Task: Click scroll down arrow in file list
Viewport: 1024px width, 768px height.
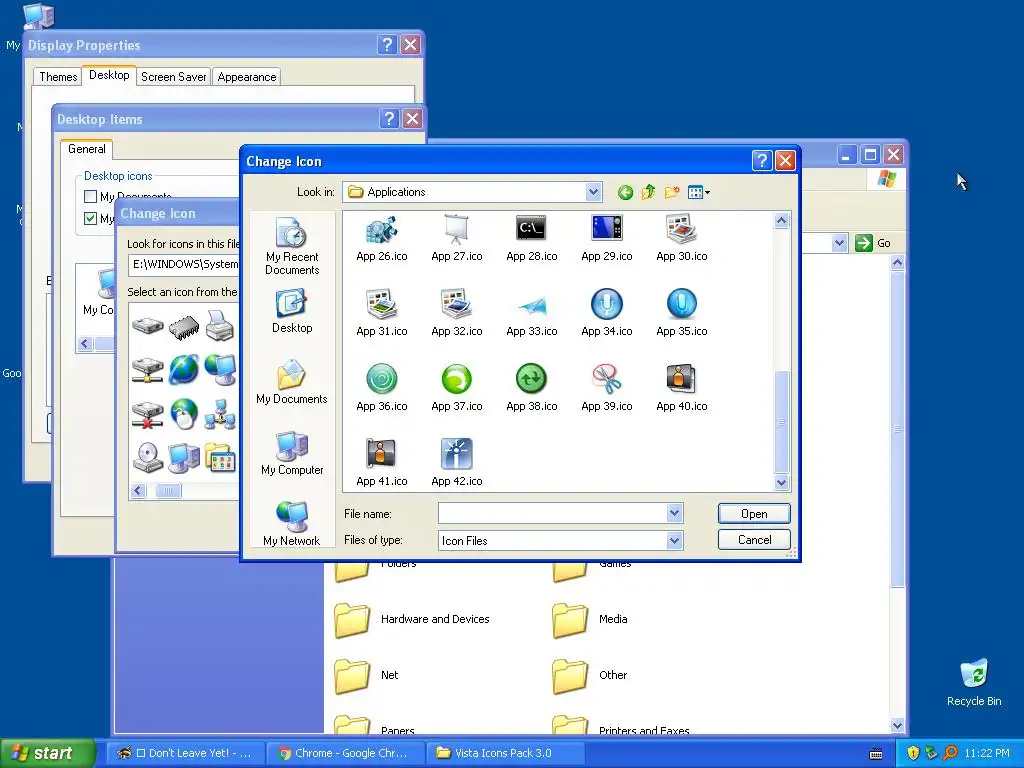Action: click(x=781, y=483)
